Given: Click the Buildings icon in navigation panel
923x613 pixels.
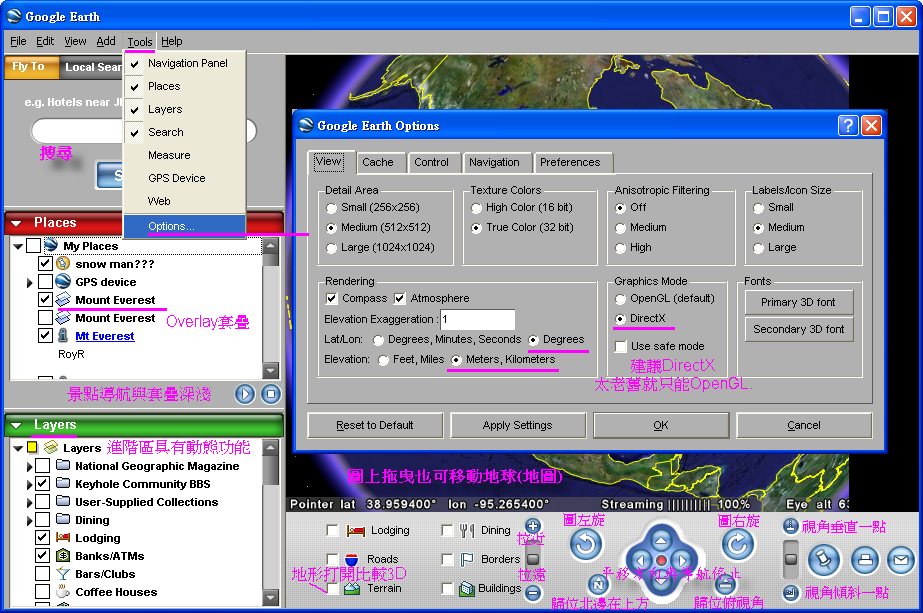Looking at the screenshot, I should pyautogui.click(x=467, y=588).
